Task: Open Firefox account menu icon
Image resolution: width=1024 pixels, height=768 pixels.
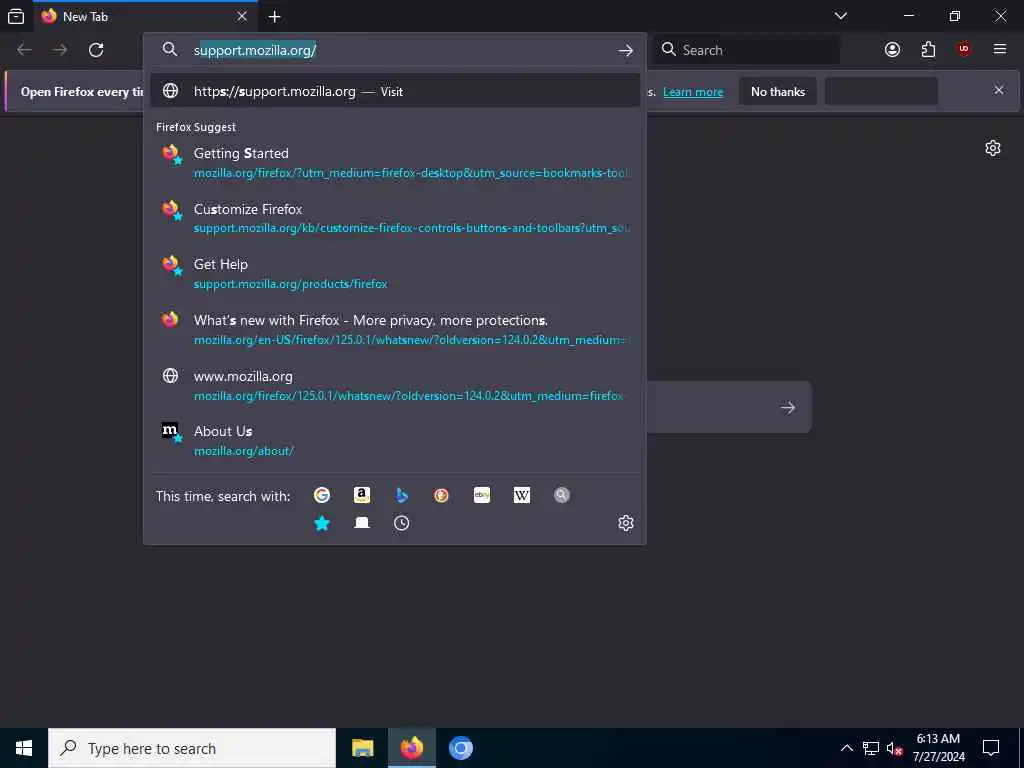Action: 892,50
